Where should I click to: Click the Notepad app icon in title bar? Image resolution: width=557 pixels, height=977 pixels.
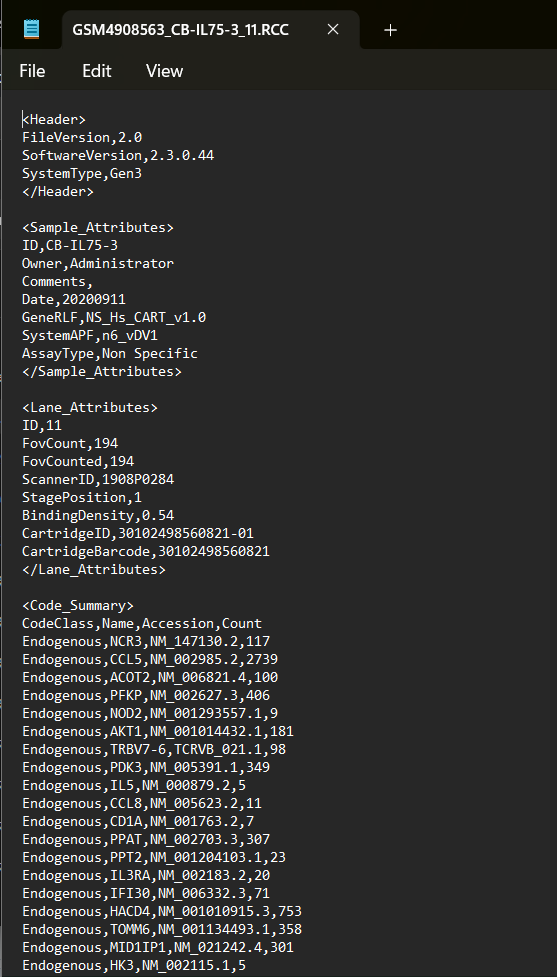click(x=31, y=29)
